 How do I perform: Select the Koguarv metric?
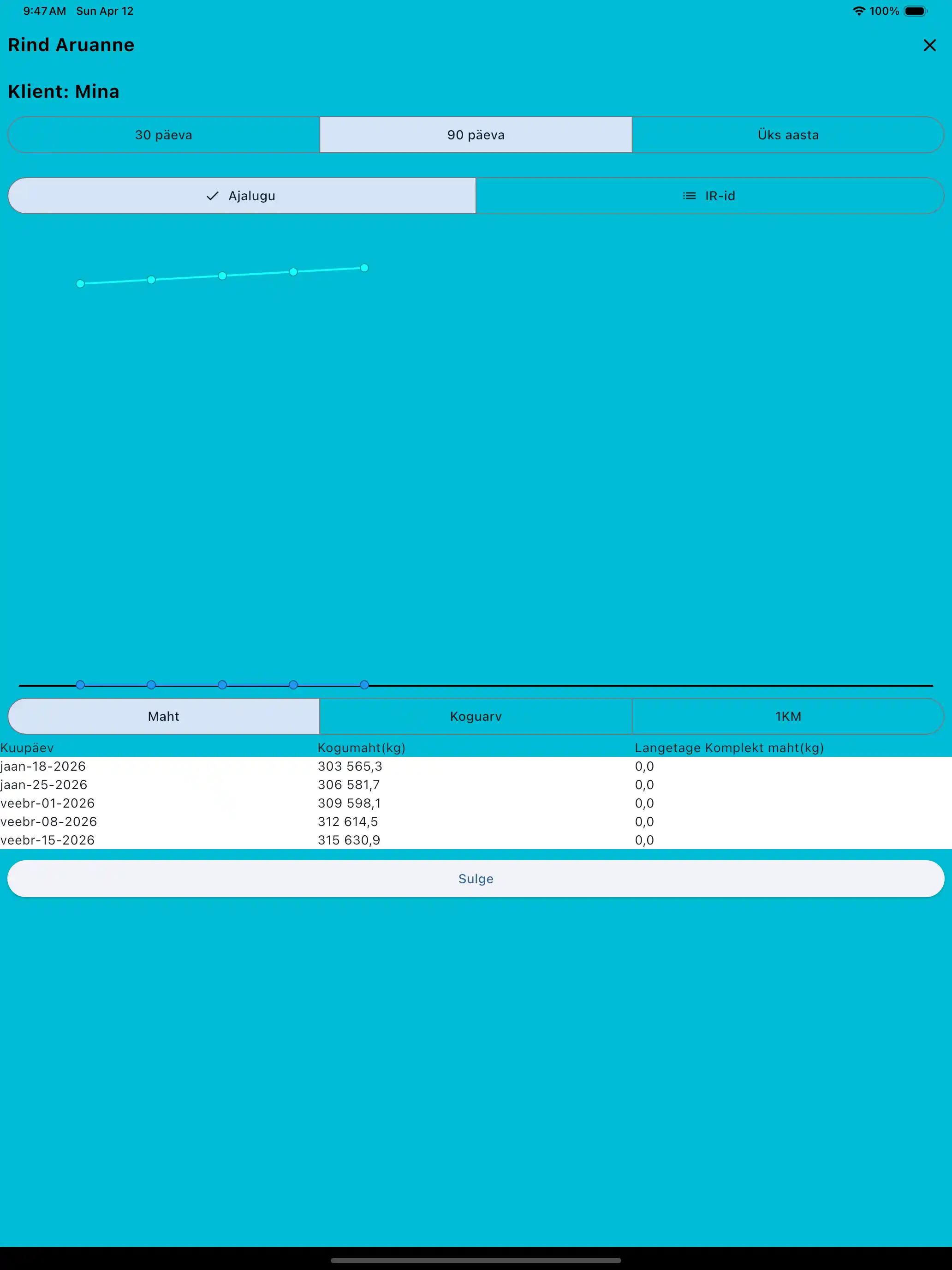476,716
